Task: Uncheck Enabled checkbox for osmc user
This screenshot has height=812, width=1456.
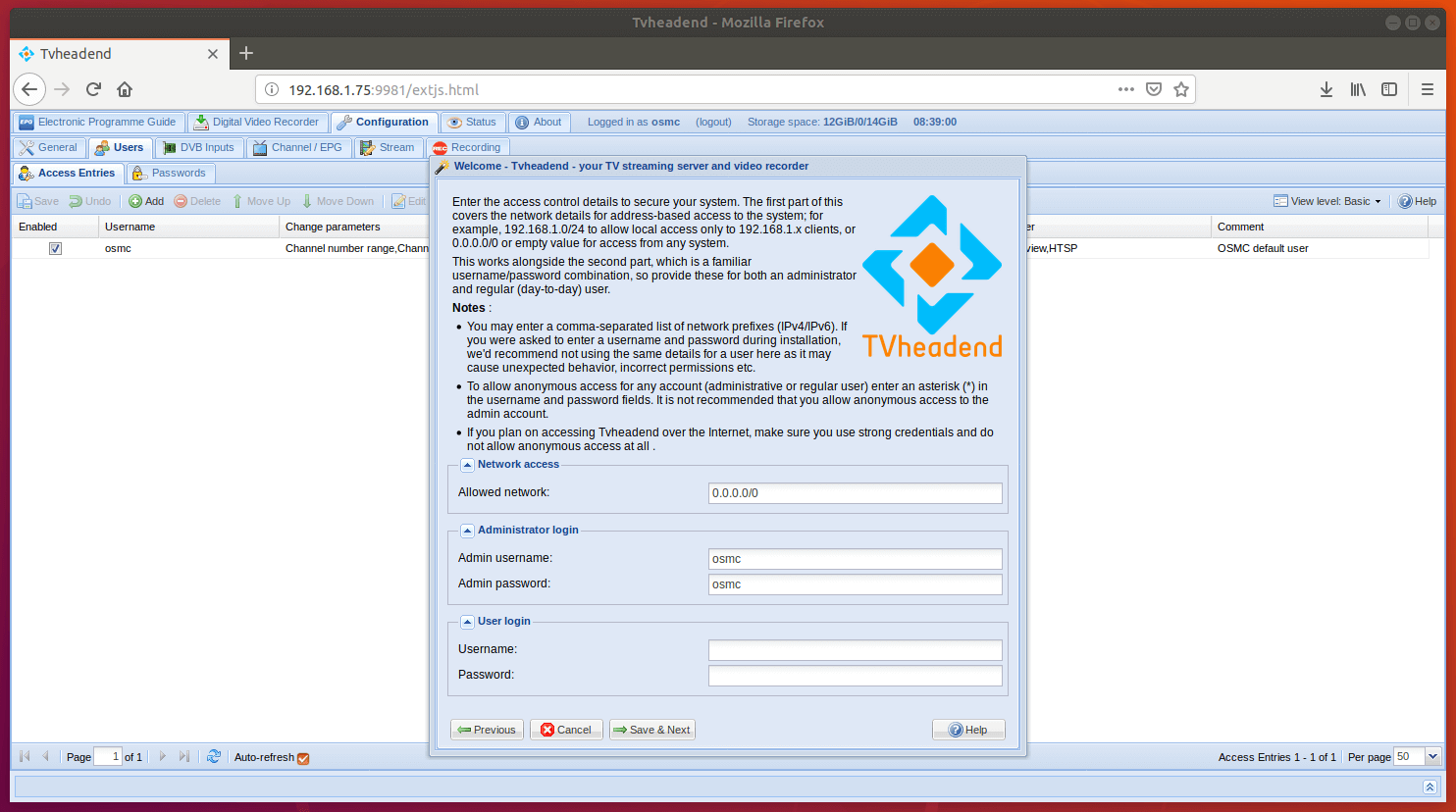Action: [x=55, y=248]
